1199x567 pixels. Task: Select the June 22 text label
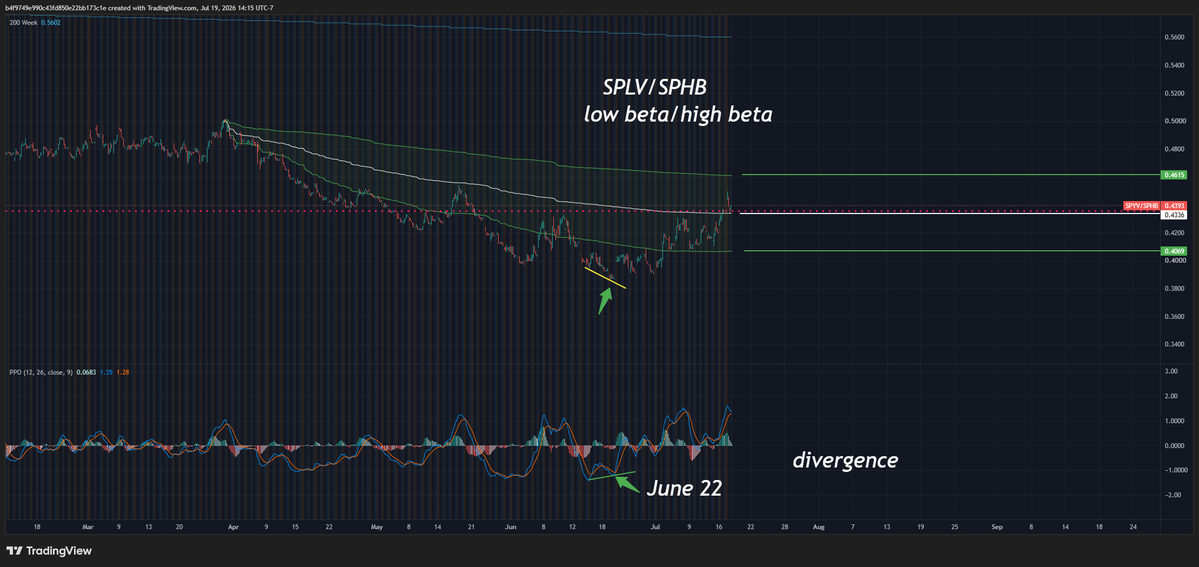[x=684, y=488]
